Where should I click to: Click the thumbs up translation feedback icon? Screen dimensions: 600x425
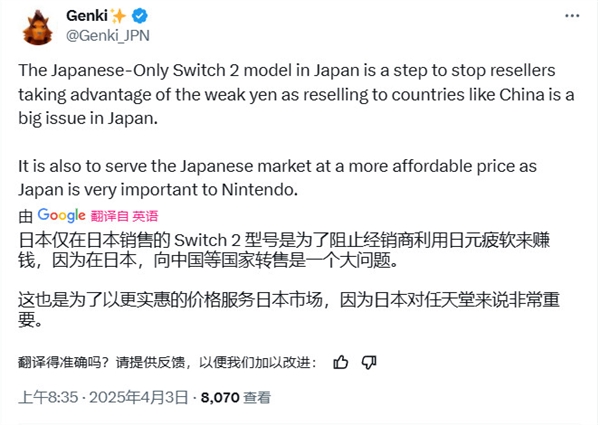click(x=341, y=361)
